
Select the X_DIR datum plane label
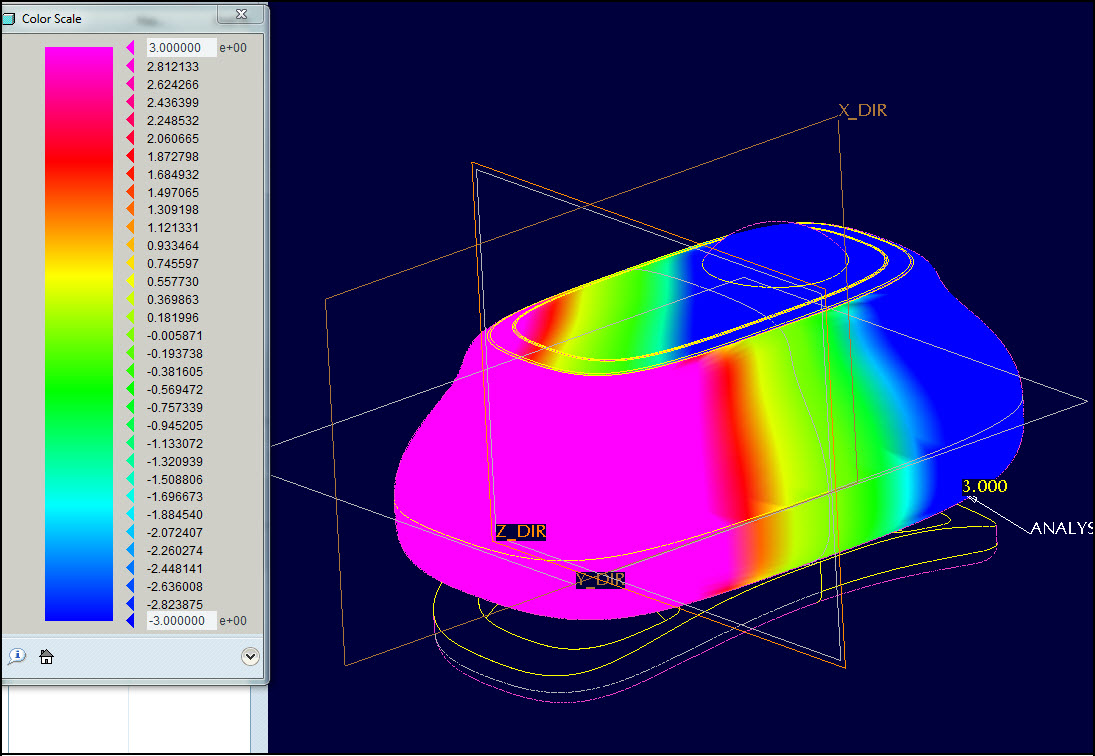tap(862, 110)
